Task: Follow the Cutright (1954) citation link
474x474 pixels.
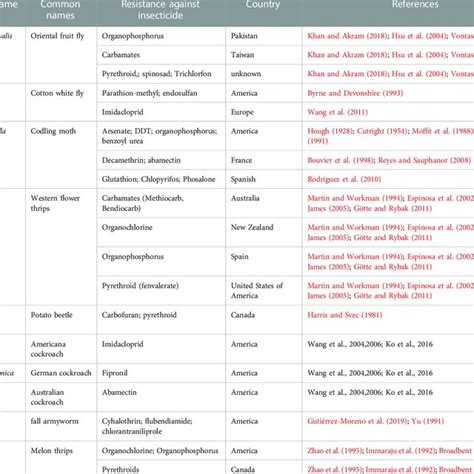Action: 382,131
